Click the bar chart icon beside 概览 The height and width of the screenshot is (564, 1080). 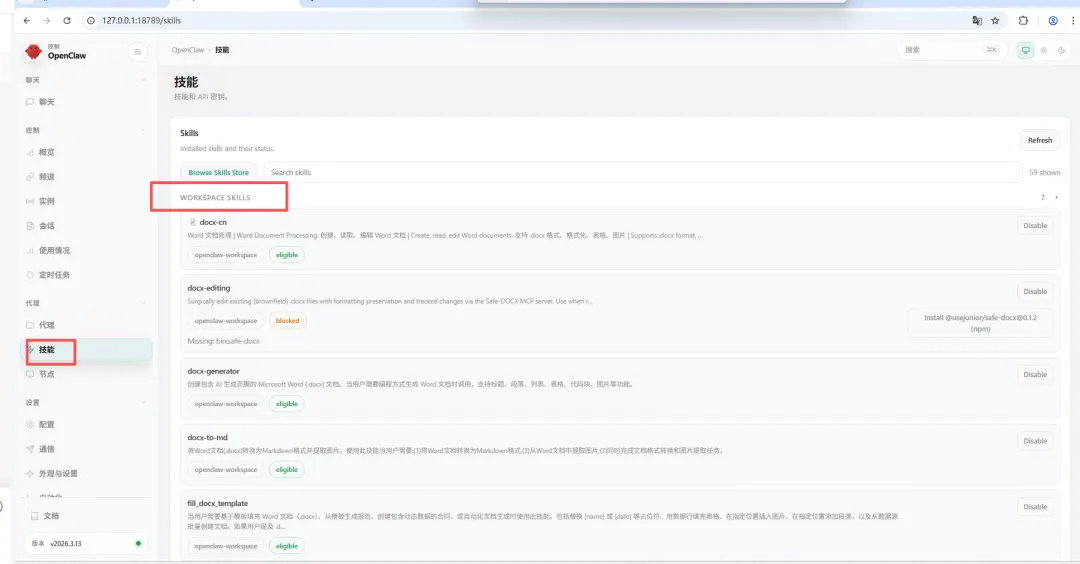[x=30, y=152]
